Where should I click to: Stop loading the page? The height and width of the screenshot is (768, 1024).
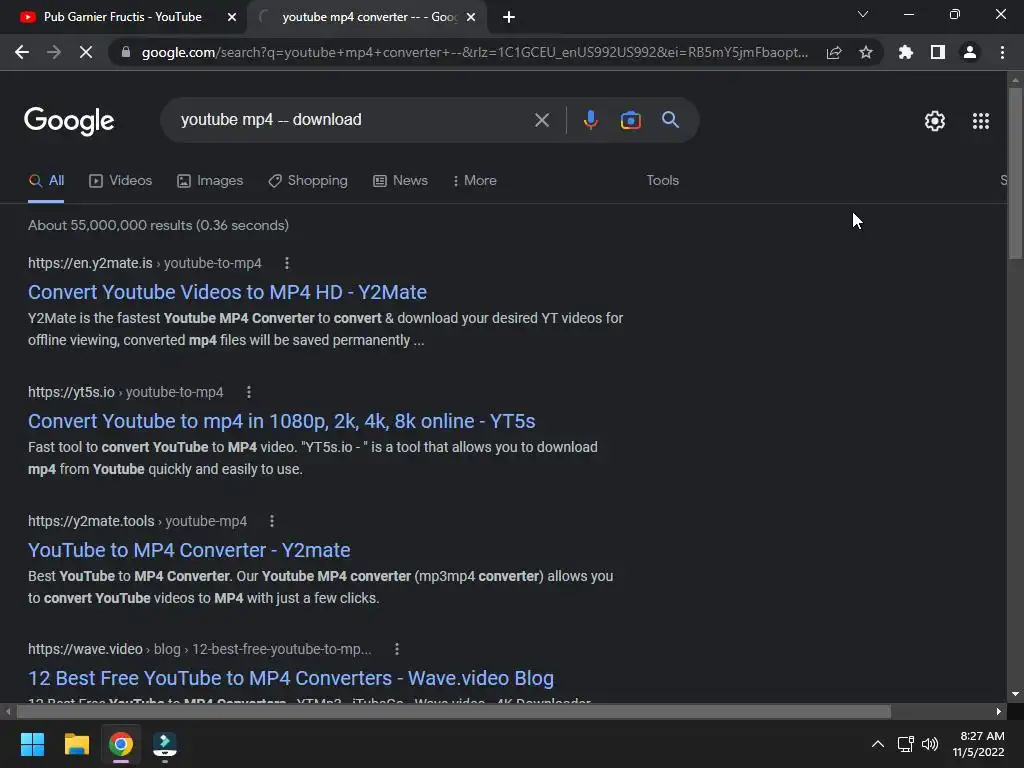pos(86,52)
